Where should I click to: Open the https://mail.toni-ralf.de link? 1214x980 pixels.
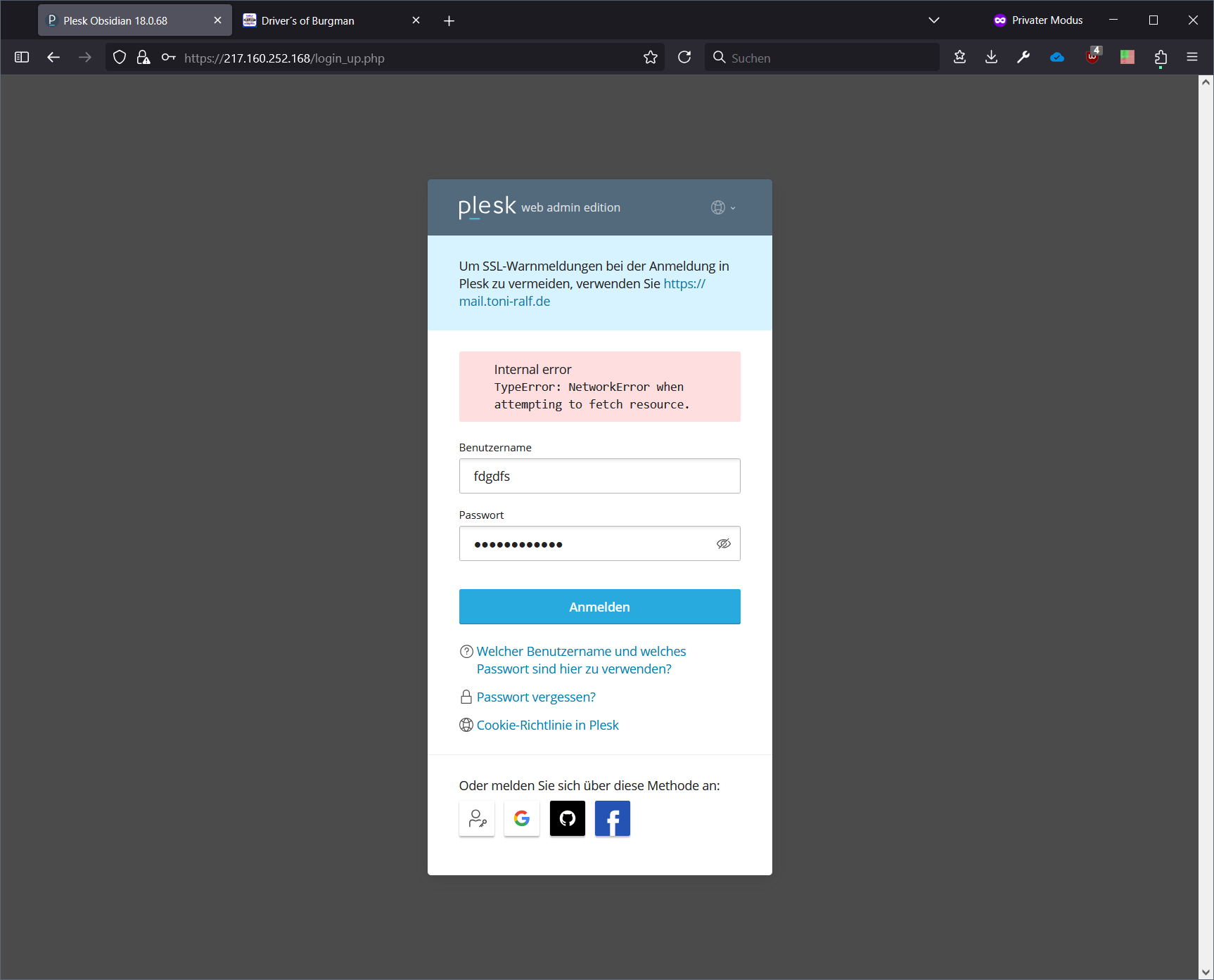tap(582, 292)
